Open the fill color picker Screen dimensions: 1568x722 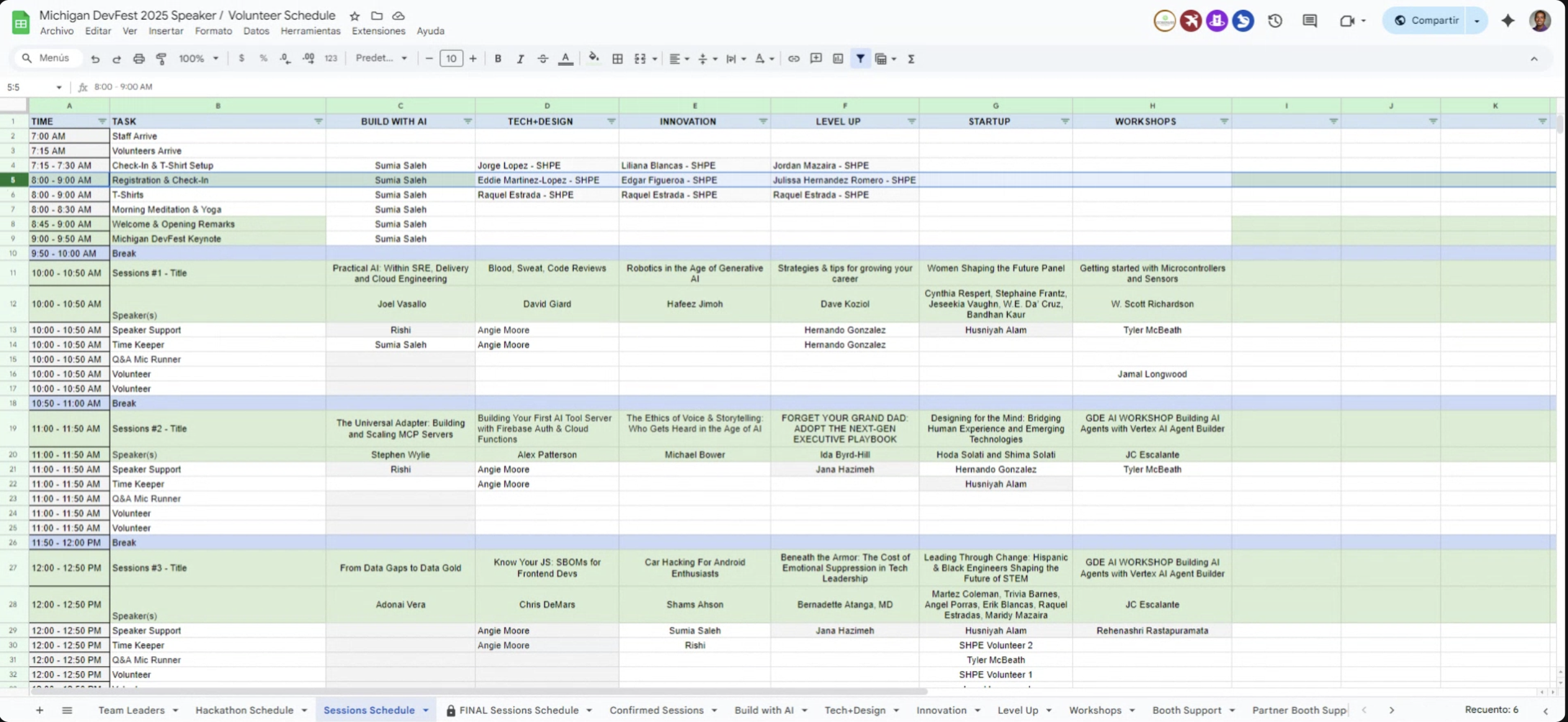tap(593, 58)
